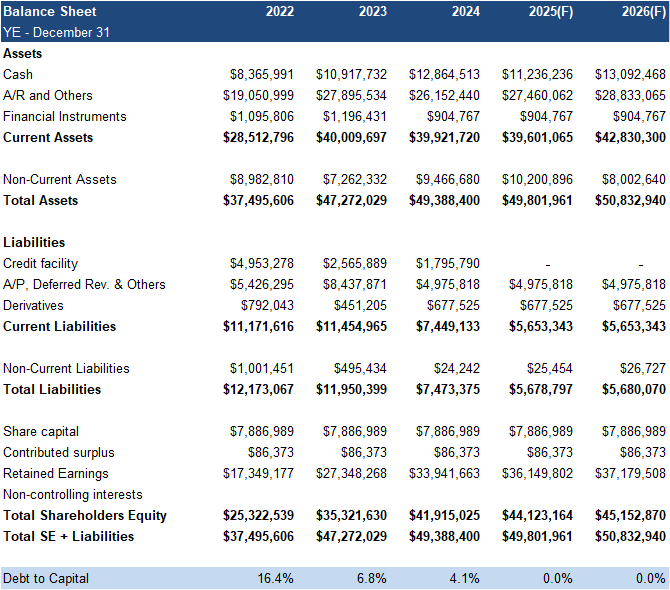The image size is (670, 590).
Task: Click the Balance Sheet title header
Action: click(x=50, y=11)
